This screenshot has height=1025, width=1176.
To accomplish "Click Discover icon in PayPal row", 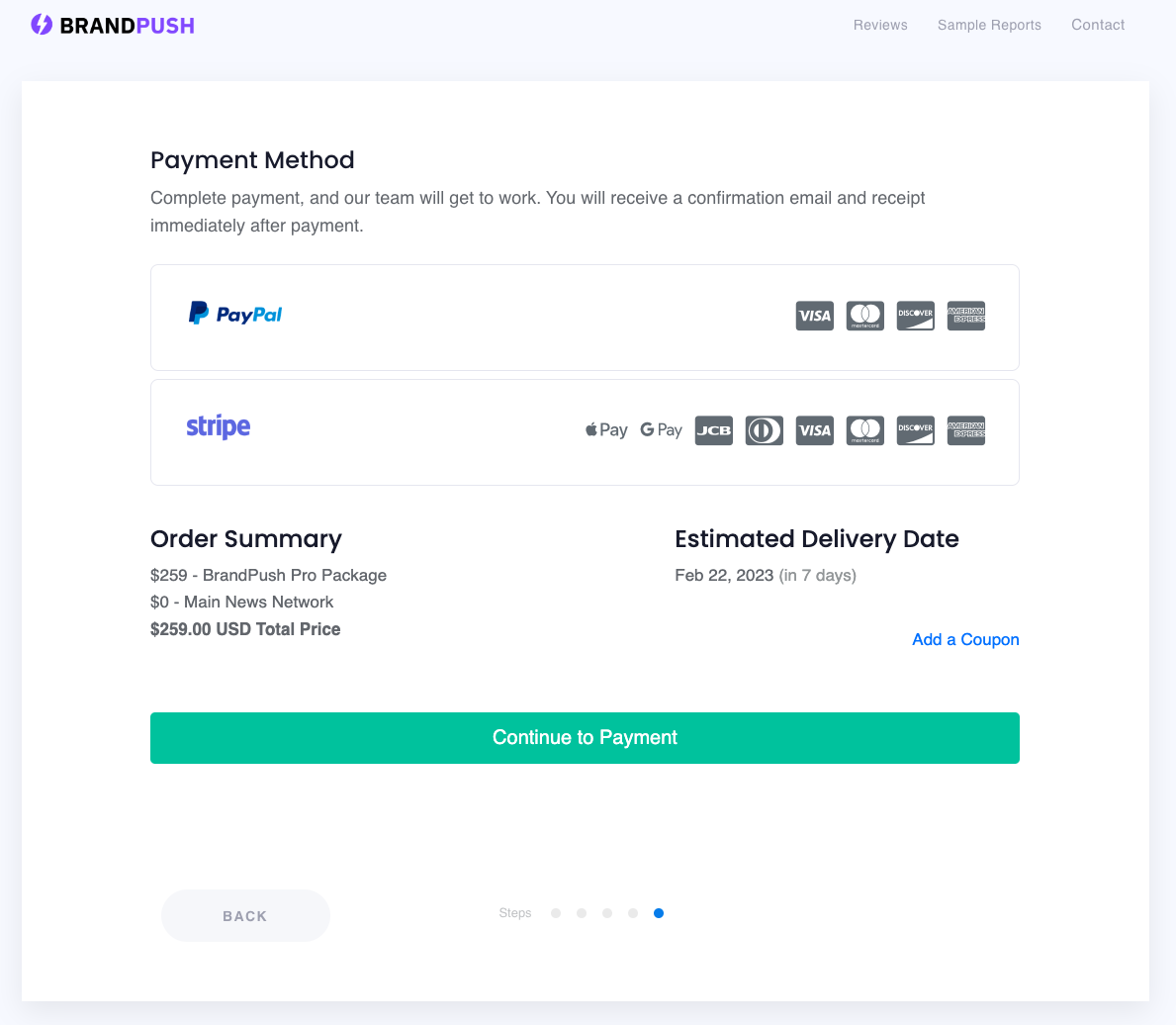I will point(915,316).
